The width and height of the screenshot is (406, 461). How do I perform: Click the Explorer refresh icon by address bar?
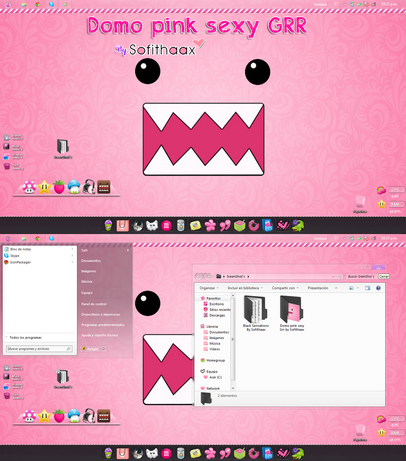click(x=339, y=277)
